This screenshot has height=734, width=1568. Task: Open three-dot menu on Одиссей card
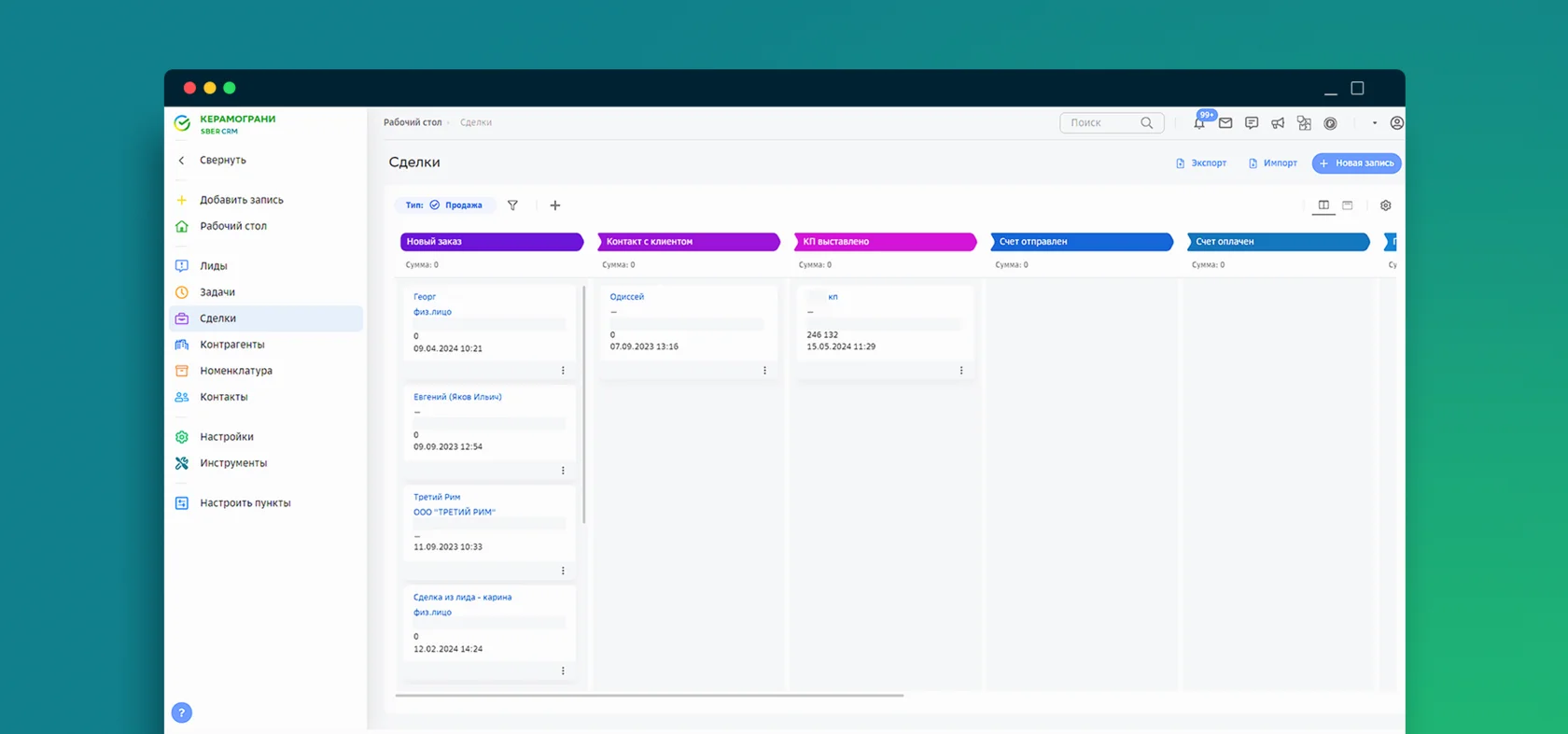(764, 371)
